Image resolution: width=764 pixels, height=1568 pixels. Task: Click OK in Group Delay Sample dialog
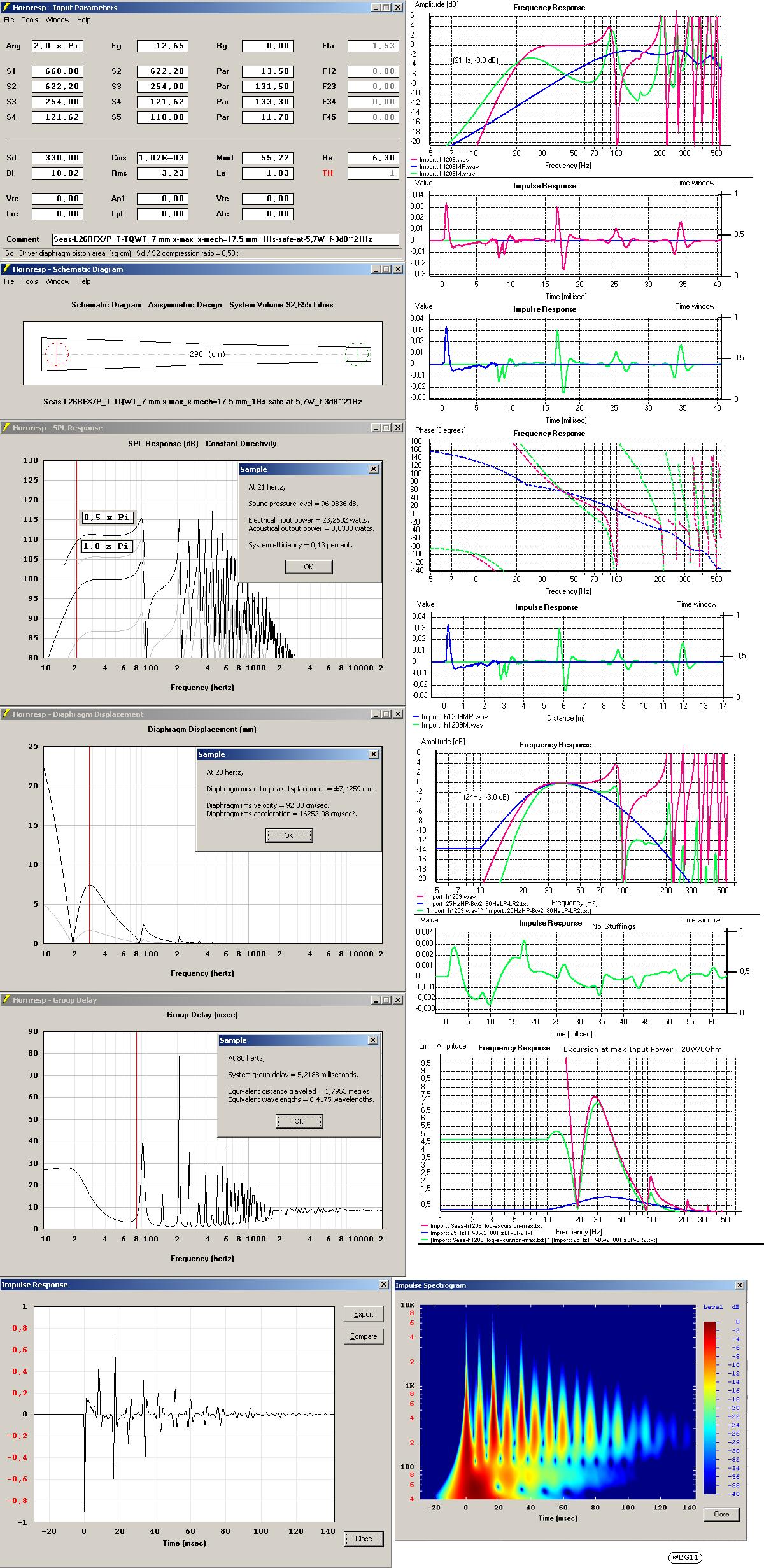click(x=299, y=1121)
